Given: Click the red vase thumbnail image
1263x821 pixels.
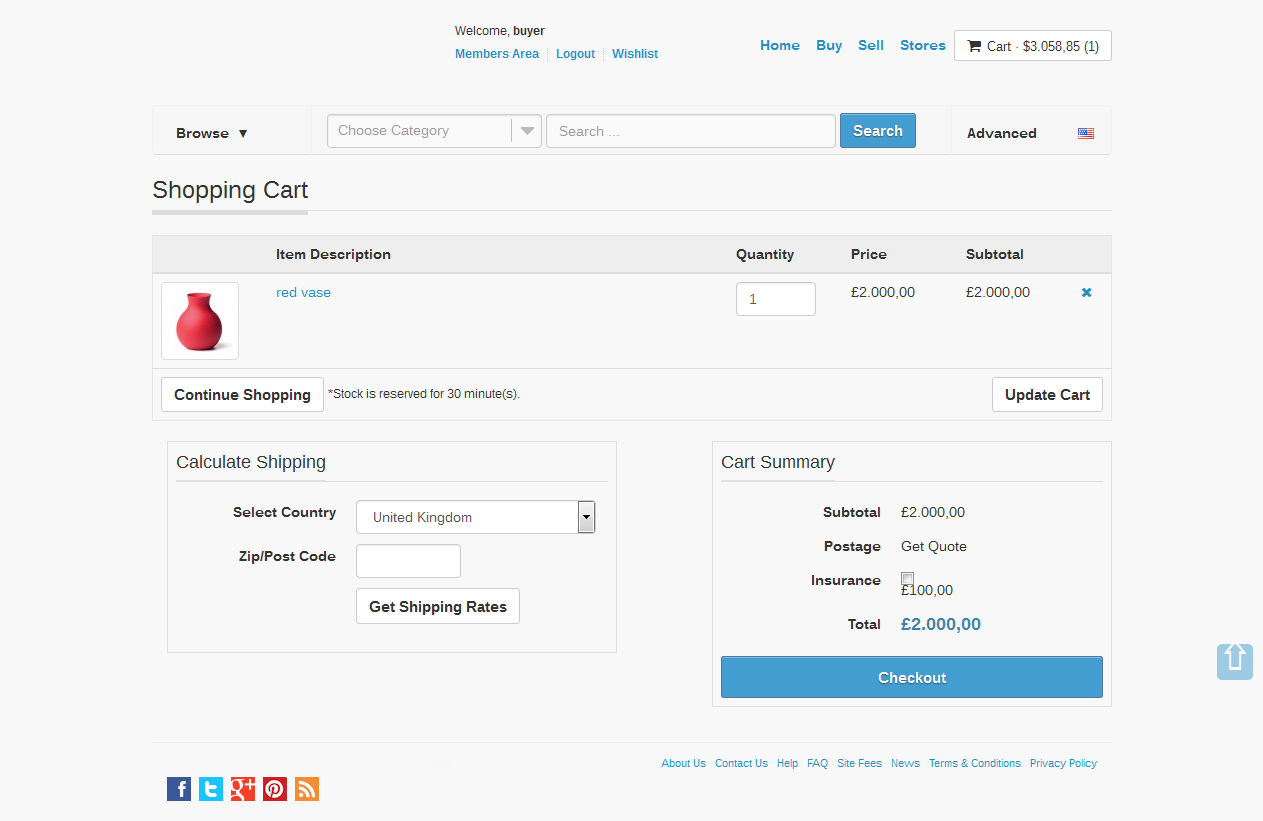Looking at the screenshot, I should pyautogui.click(x=200, y=321).
